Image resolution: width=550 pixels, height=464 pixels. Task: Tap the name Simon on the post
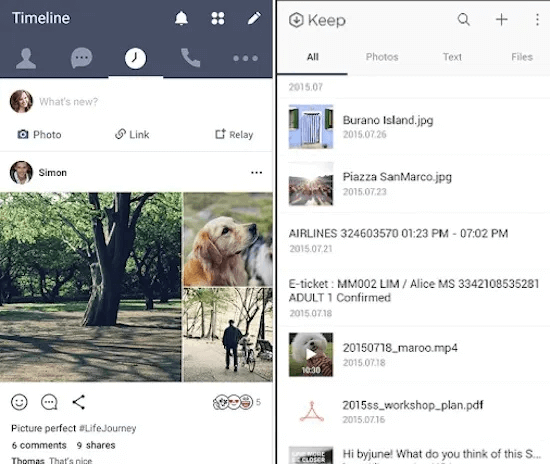coord(53,173)
